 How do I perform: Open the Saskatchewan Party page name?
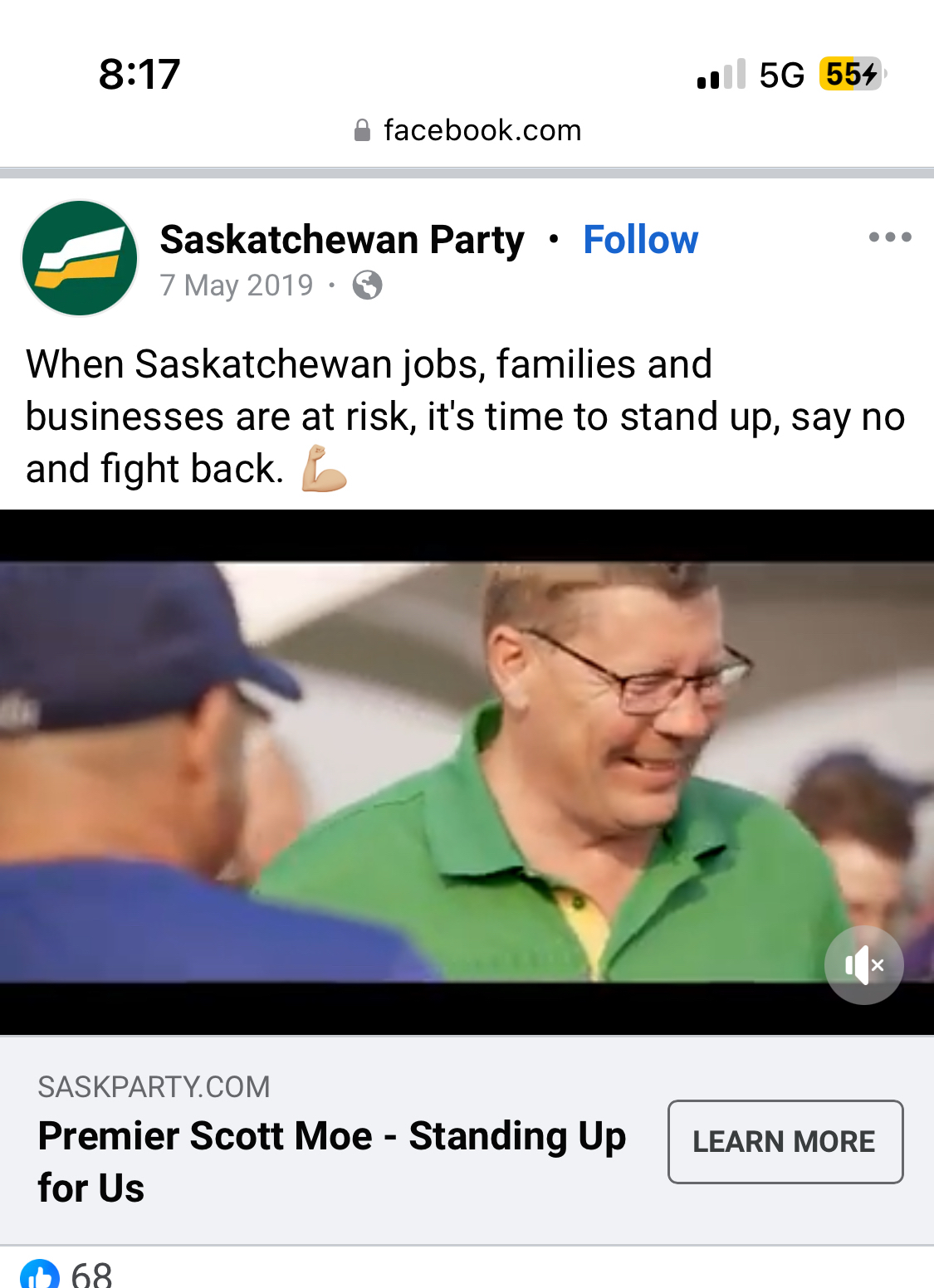[342, 240]
